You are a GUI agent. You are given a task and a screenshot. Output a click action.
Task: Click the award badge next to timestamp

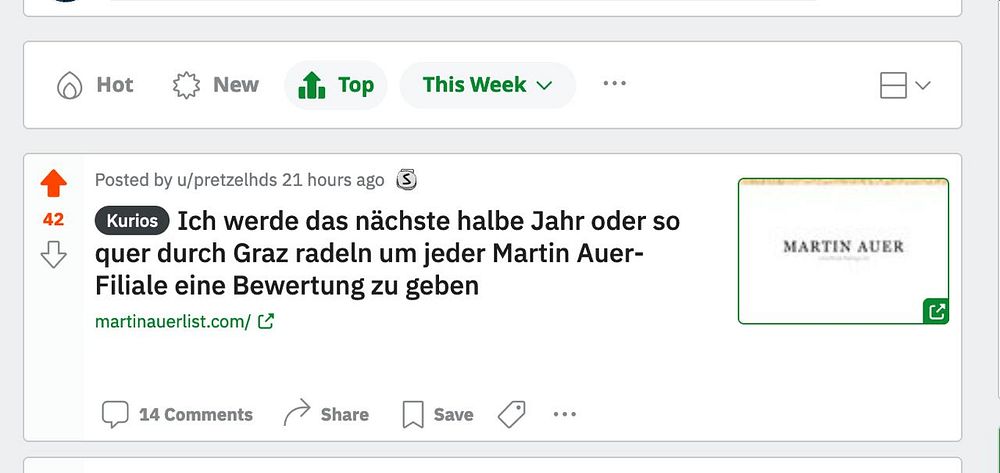pos(406,180)
